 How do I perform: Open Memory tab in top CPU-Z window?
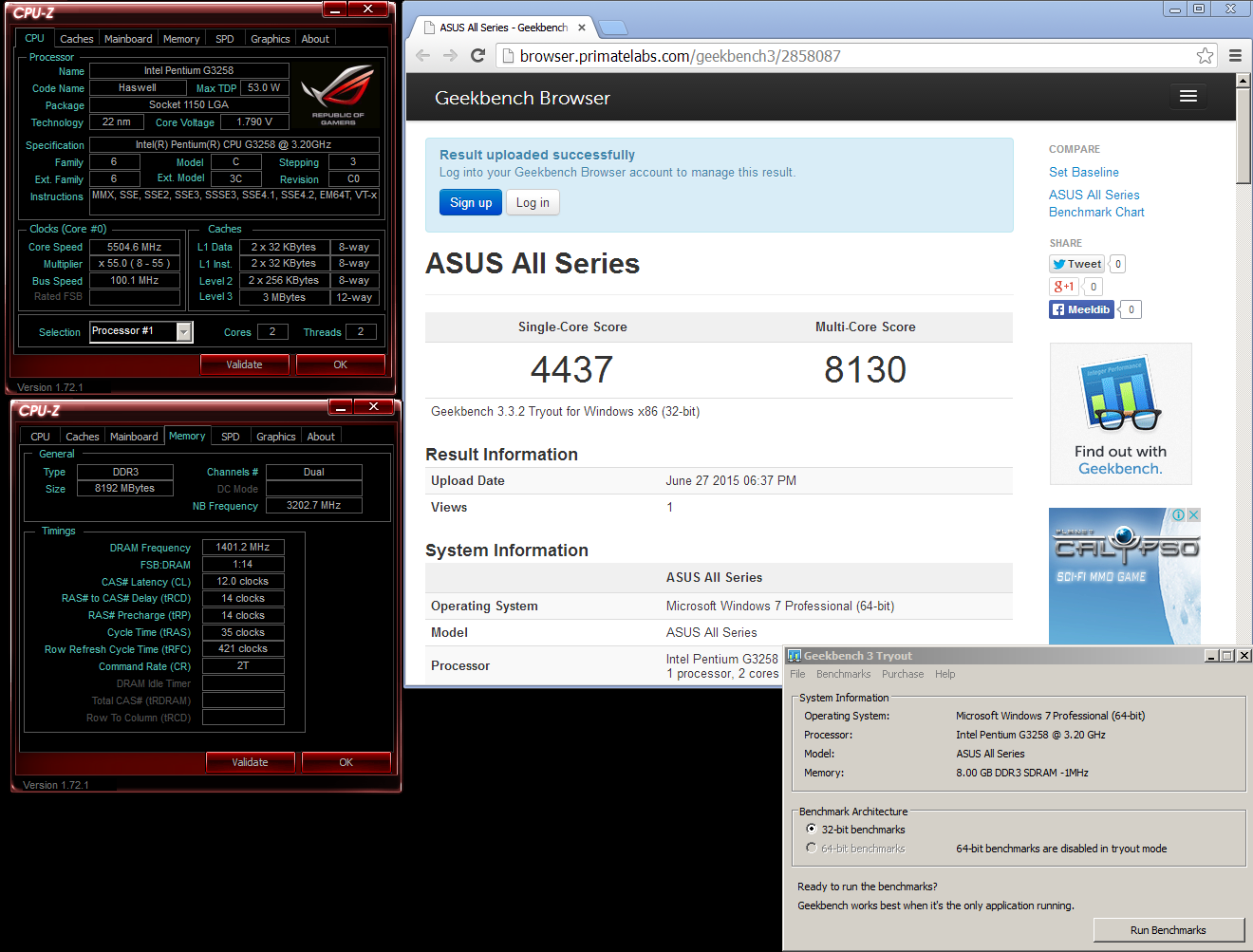[x=181, y=39]
